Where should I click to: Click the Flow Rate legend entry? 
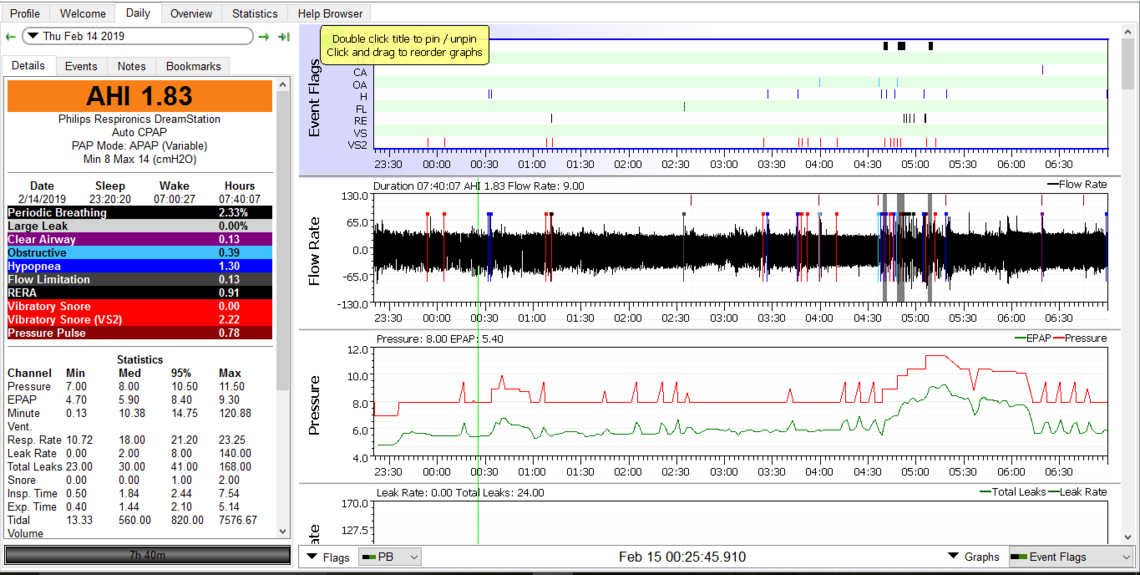[1077, 185]
